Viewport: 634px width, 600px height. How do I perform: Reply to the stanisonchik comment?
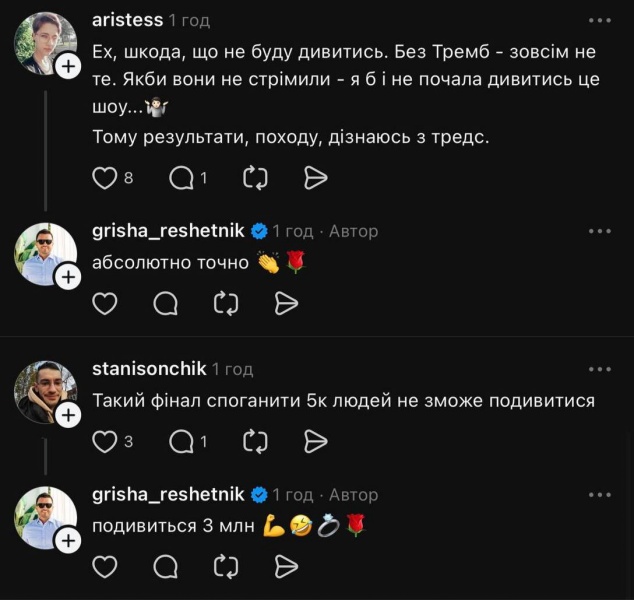(x=182, y=440)
